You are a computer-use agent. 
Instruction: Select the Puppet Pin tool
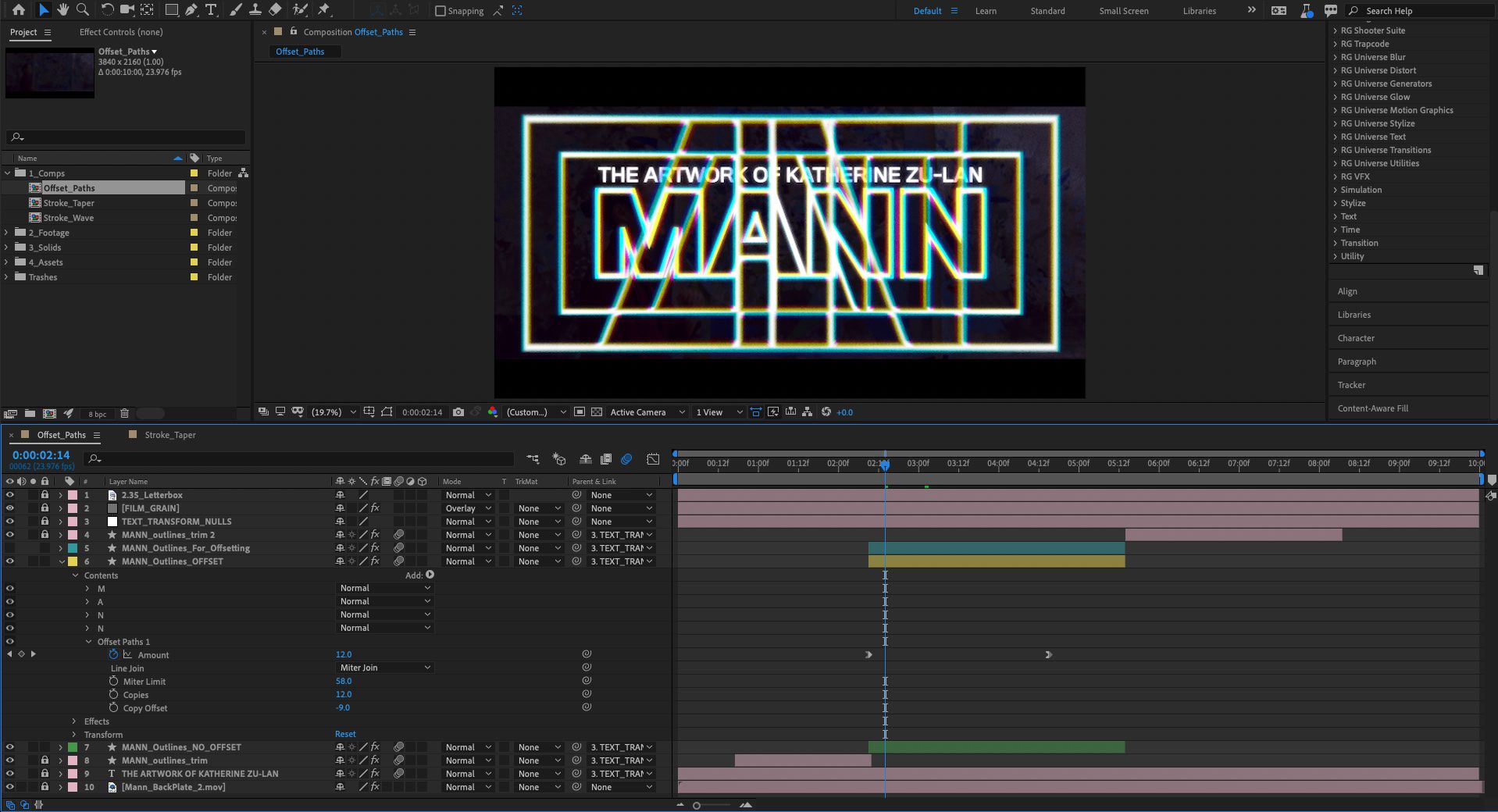click(324, 10)
